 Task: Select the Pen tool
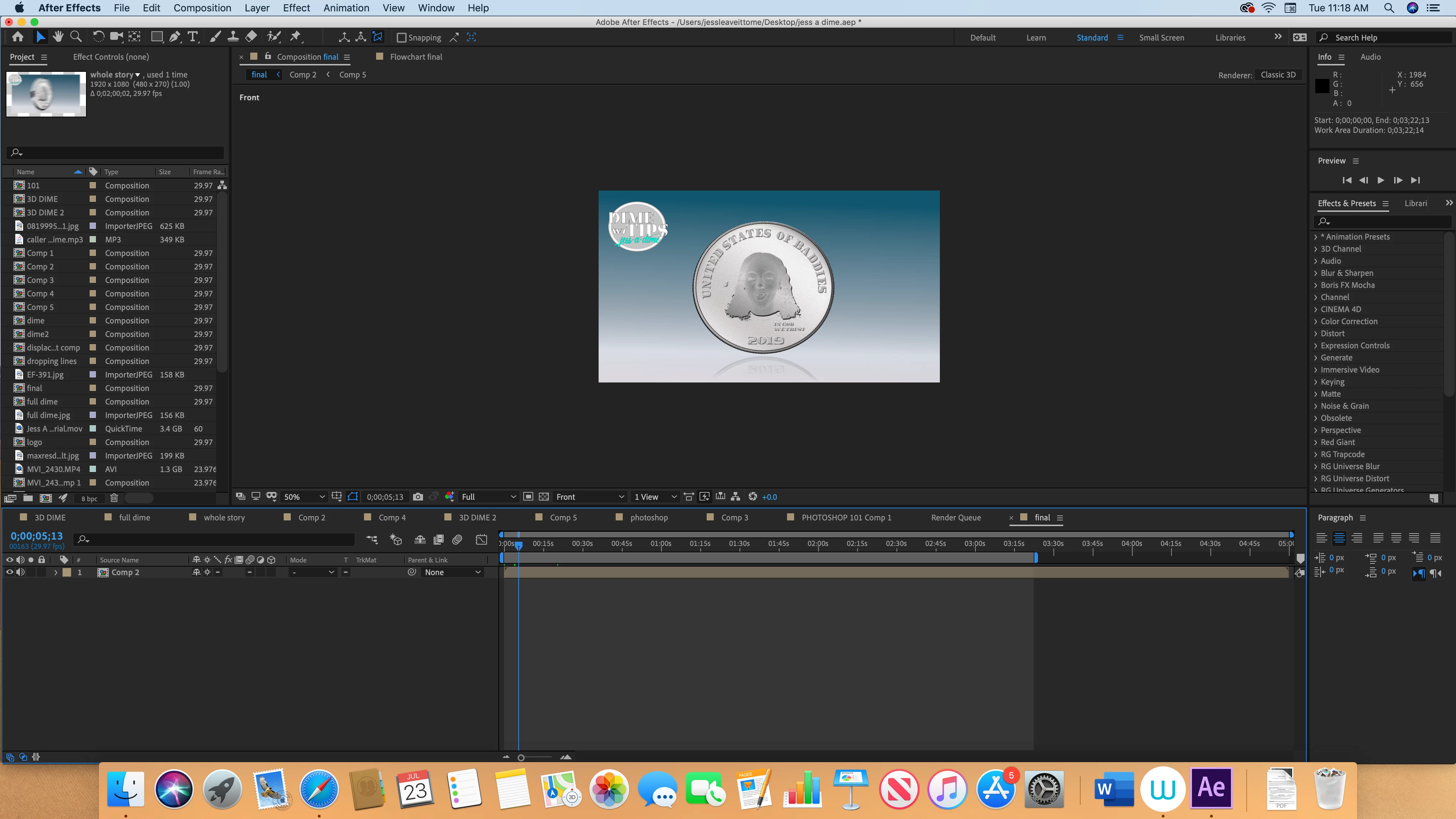pyautogui.click(x=175, y=37)
